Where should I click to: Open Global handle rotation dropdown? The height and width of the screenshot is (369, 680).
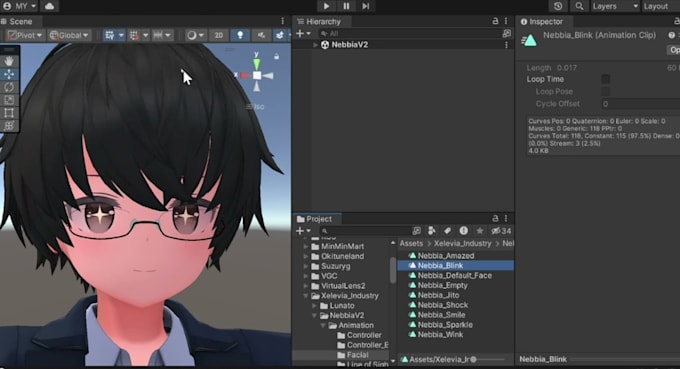pyautogui.click(x=69, y=35)
